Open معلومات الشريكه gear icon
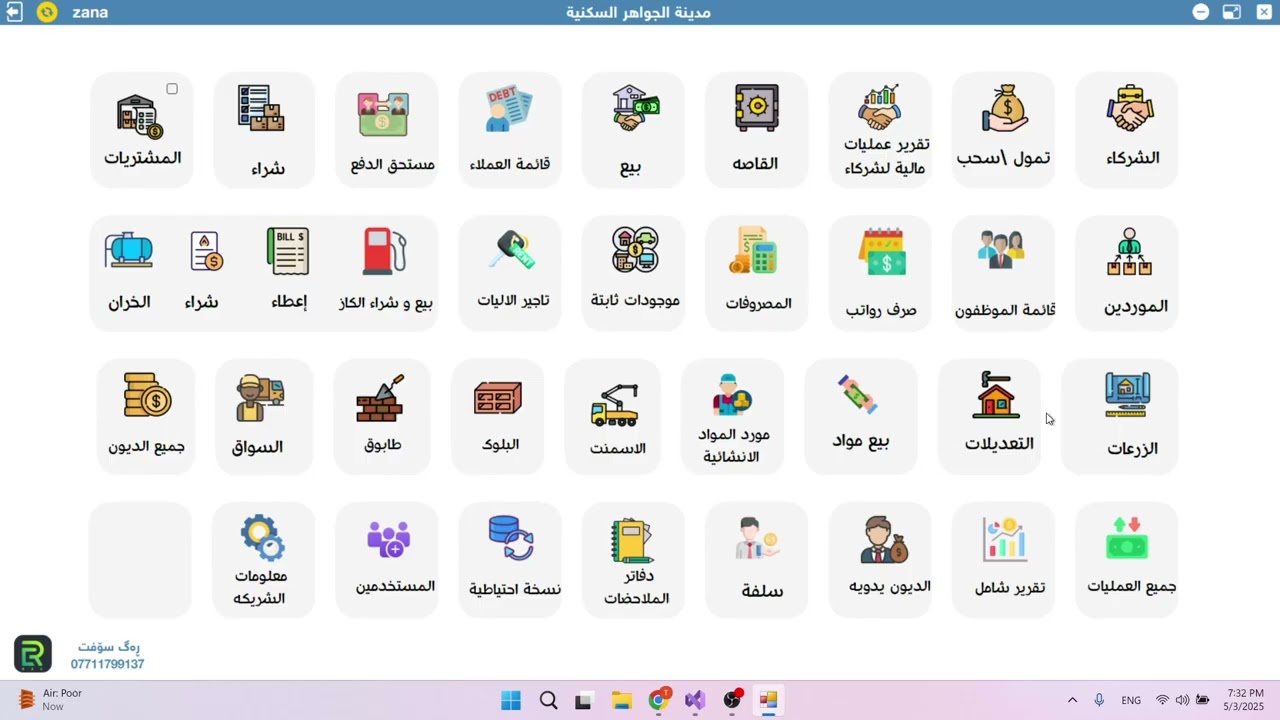Viewport: 1280px width, 720px height. coord(263,538)
